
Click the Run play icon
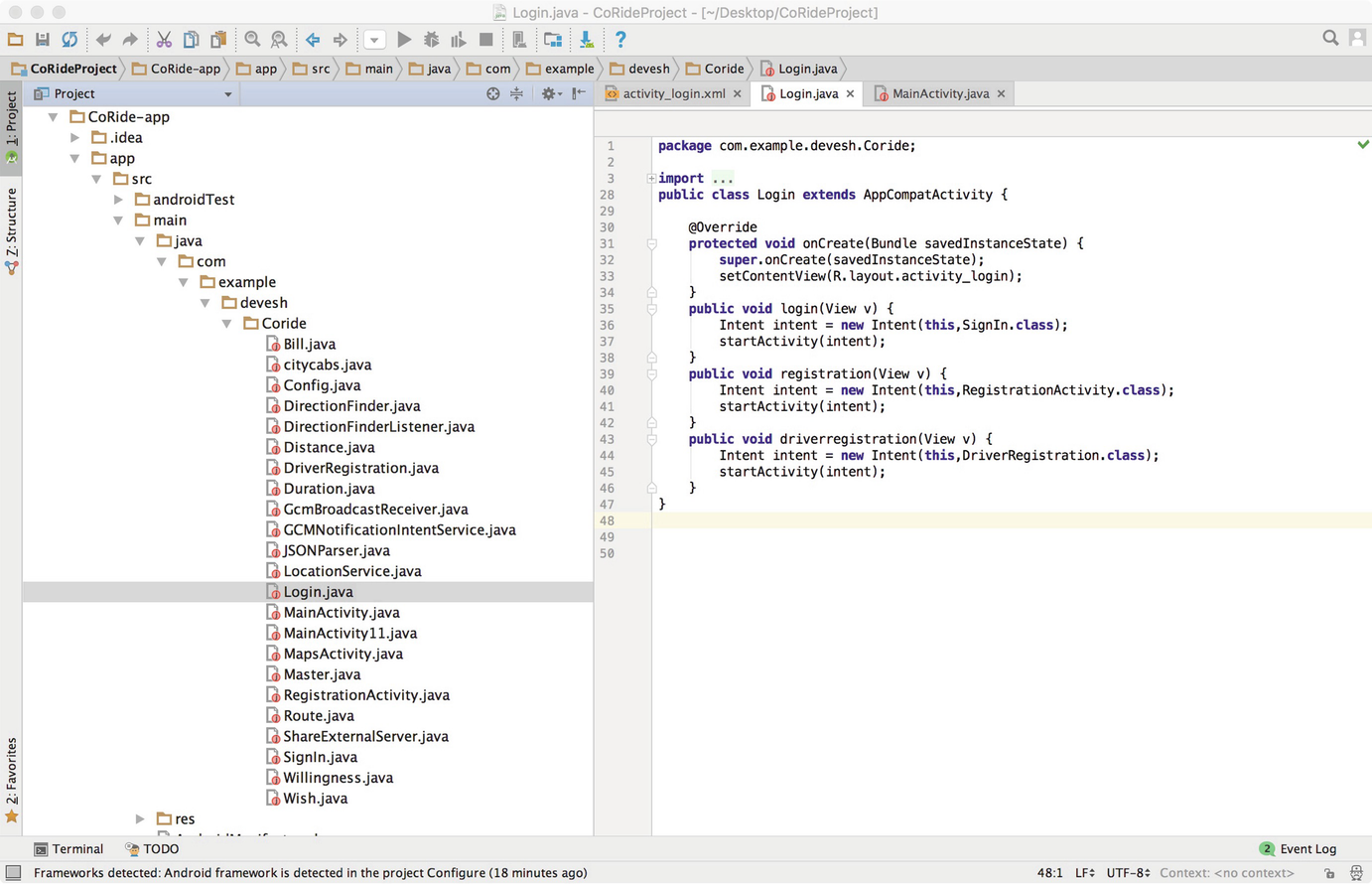pos(404,40)
